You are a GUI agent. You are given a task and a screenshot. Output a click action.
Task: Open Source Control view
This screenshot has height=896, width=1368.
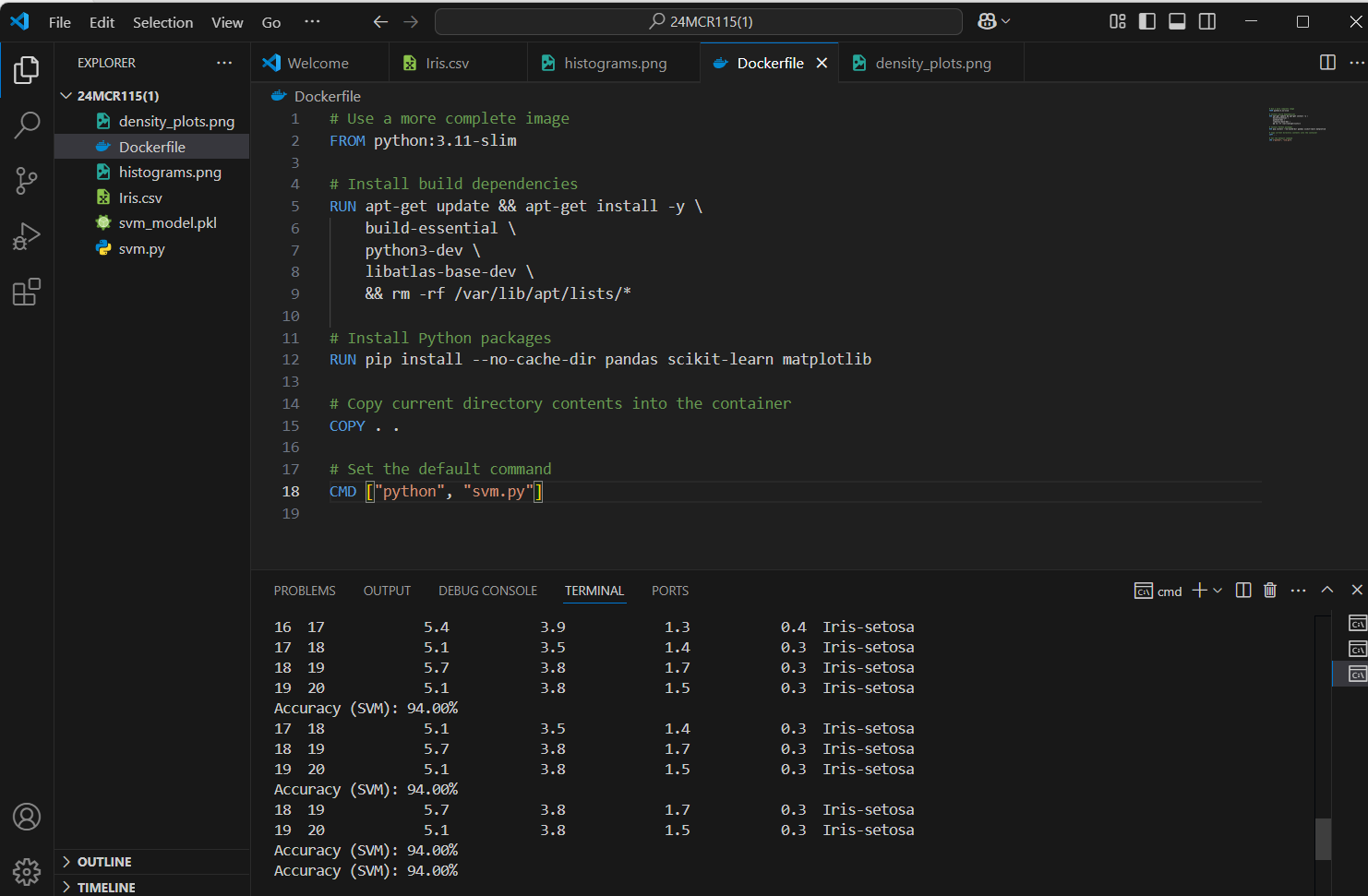click(27, 181)
